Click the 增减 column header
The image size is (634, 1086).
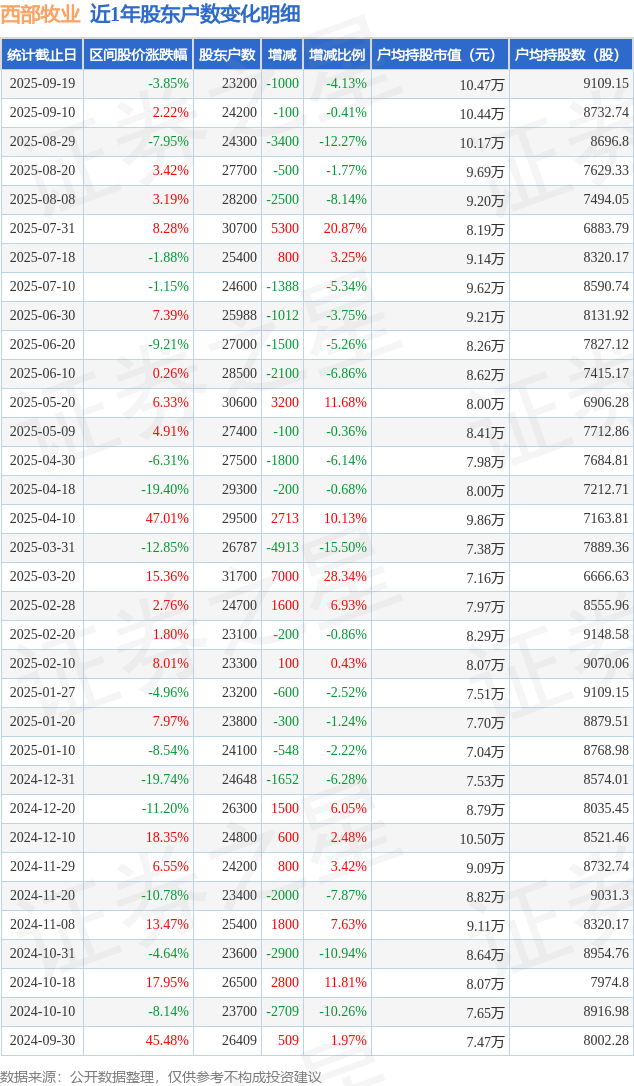click(282, 55)
